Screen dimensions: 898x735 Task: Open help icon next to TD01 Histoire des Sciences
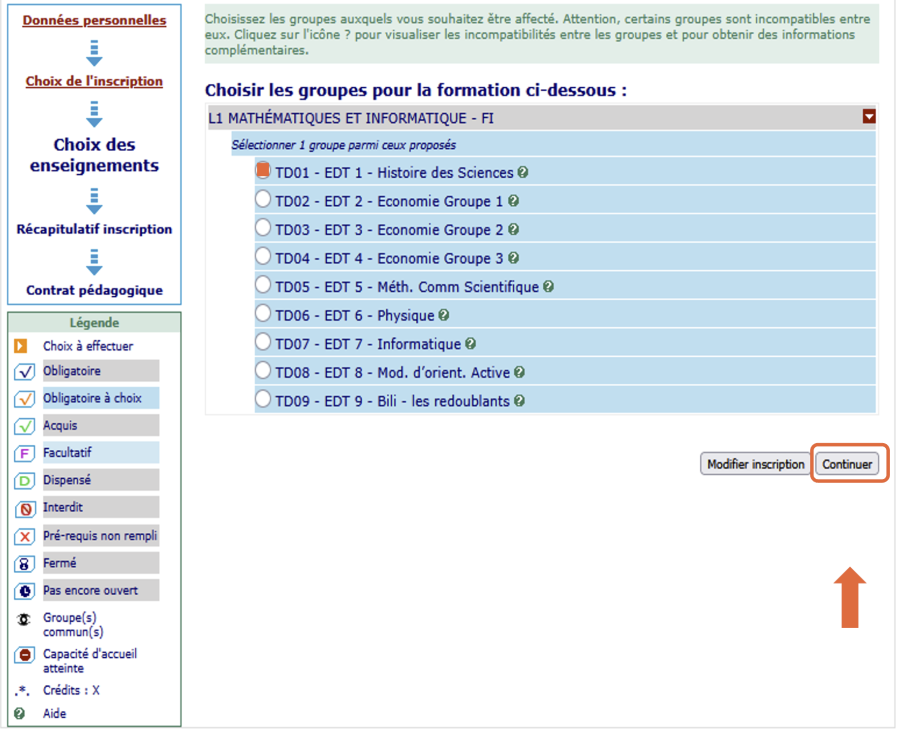(523, 172)
